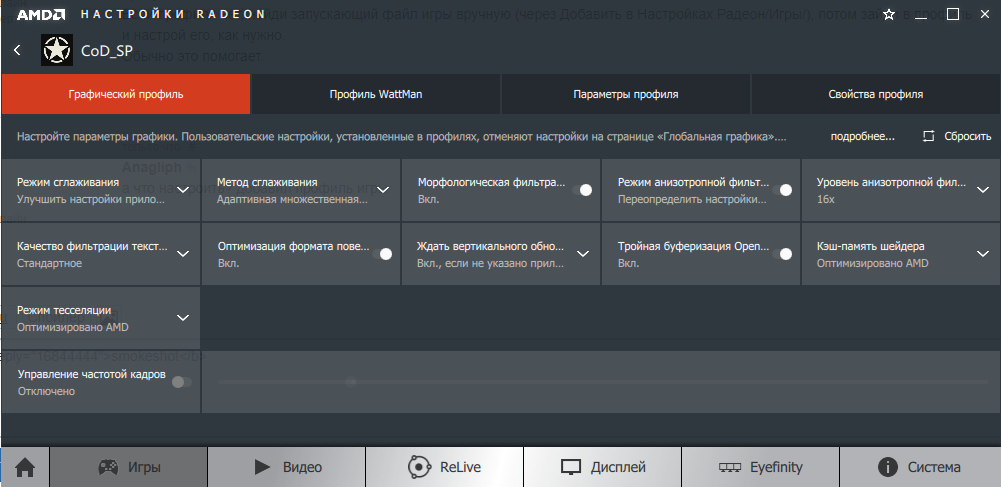This screenshot has width=1001, height=487.
Task: Click the back arrow next to CoD_SP
Action: (18, 50)
